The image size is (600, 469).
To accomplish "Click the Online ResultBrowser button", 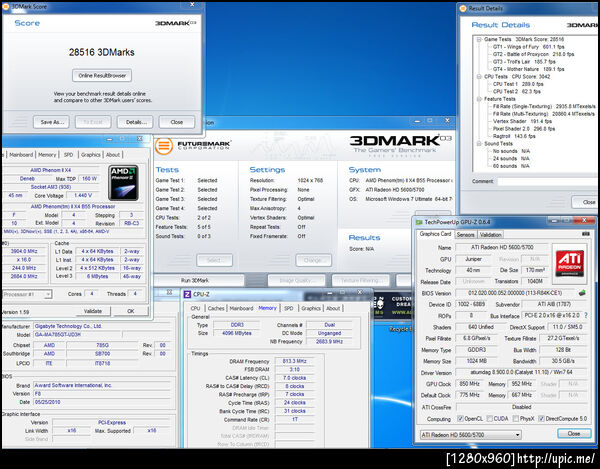I will (102, 75).
